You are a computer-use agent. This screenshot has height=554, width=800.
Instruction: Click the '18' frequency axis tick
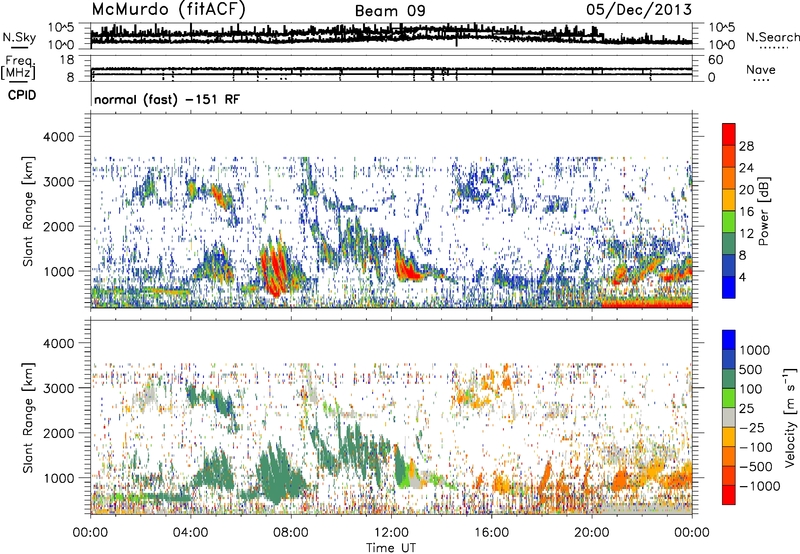pyautogui.click(x=66, y=60)
